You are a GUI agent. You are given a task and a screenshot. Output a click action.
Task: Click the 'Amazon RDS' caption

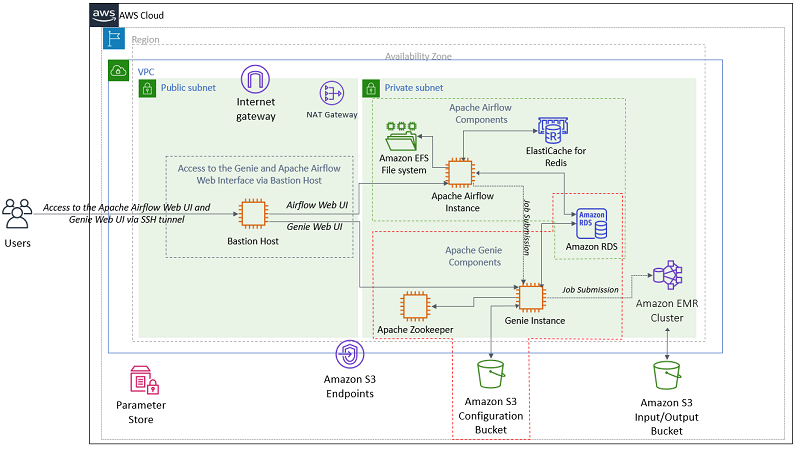click(592, 247)
